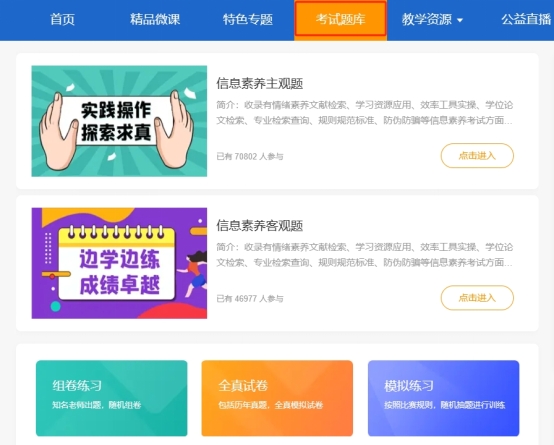Open the 公益直播 navigation item

tap(526, 19)
